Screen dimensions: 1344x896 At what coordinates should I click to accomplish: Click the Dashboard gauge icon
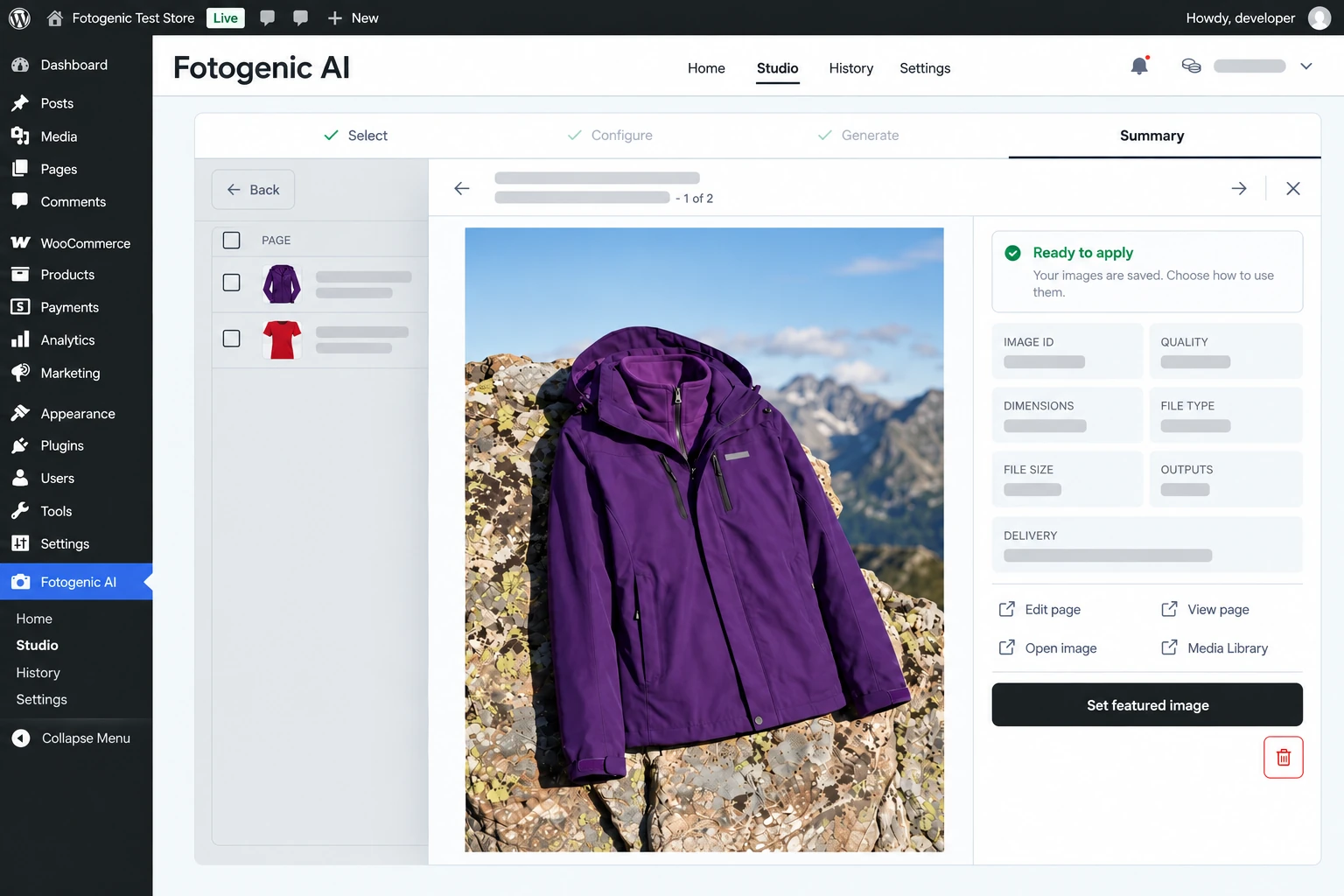(20, 65)
